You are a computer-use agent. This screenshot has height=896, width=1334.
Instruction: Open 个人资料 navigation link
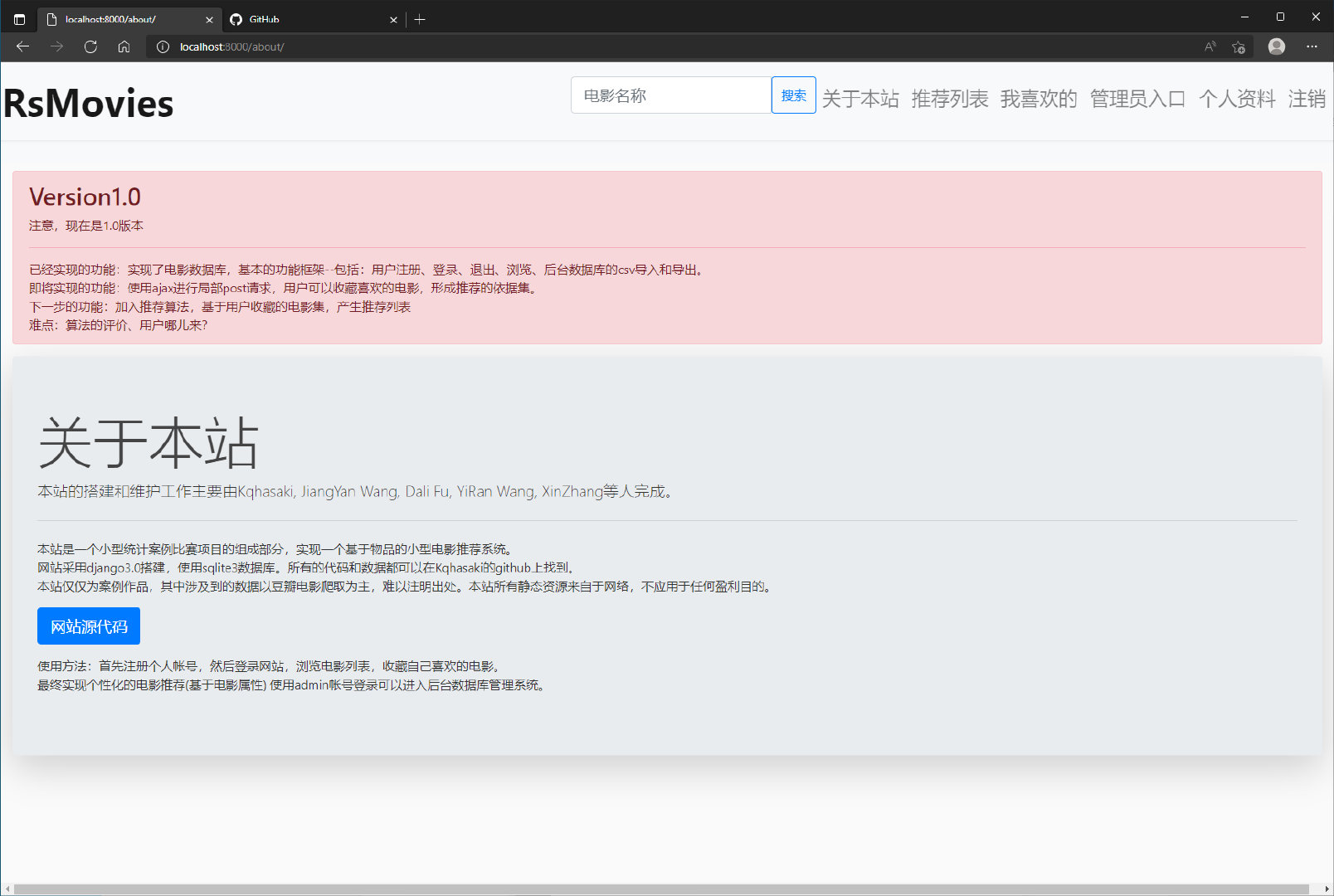(1237, 99)
